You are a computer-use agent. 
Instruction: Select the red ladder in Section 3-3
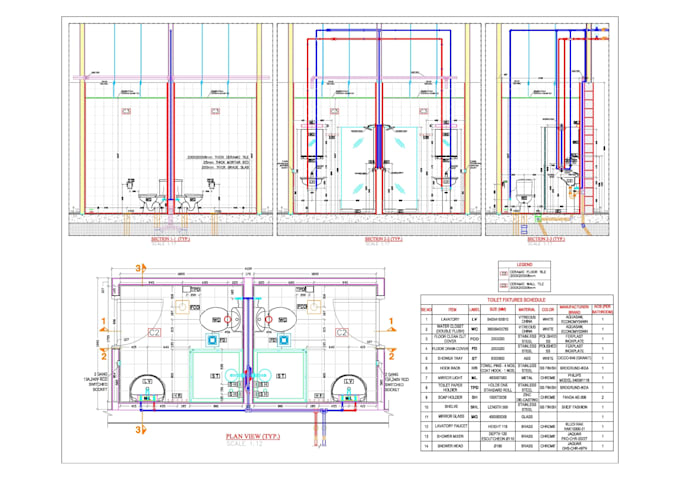pos(588,147)
